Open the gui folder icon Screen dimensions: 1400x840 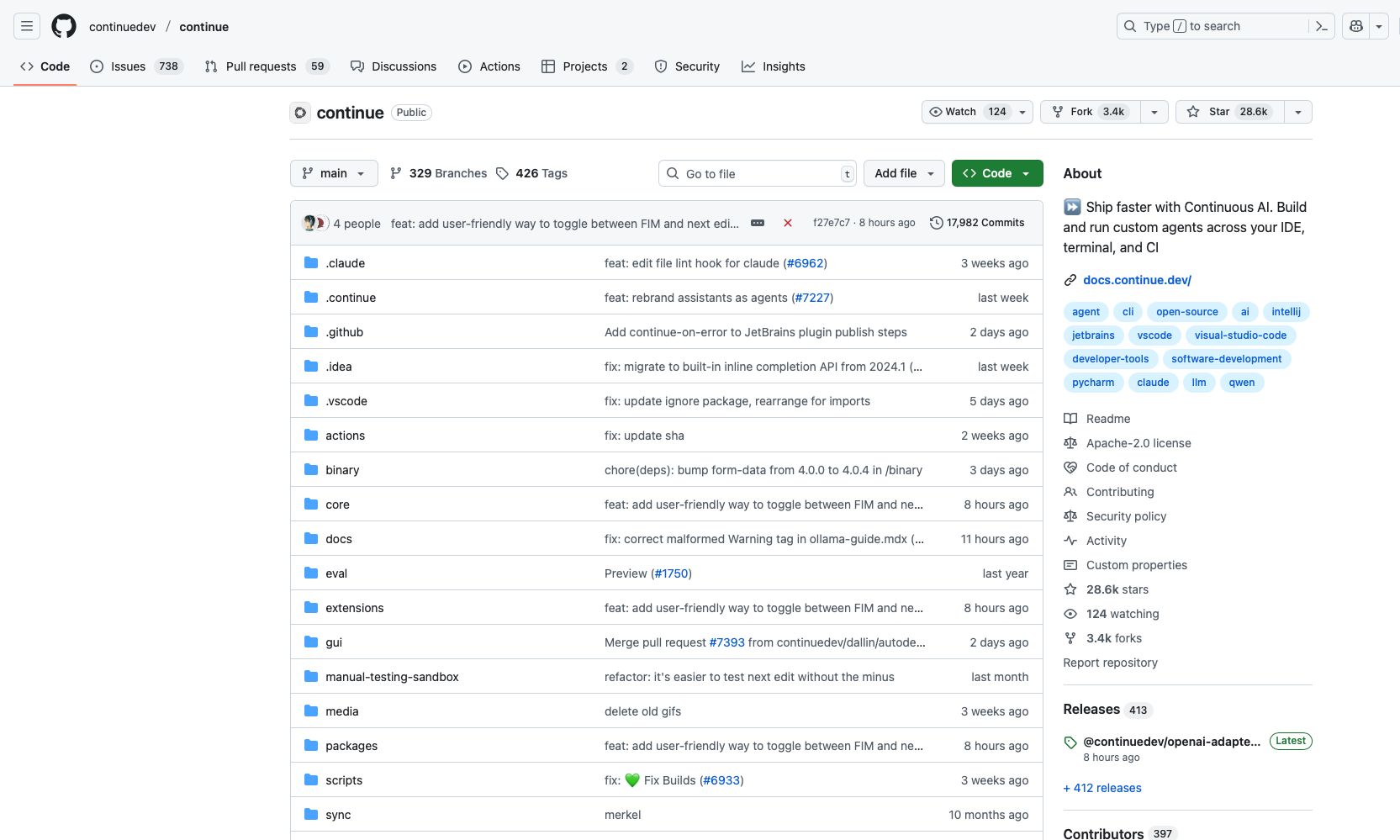[x=311, y=642]
